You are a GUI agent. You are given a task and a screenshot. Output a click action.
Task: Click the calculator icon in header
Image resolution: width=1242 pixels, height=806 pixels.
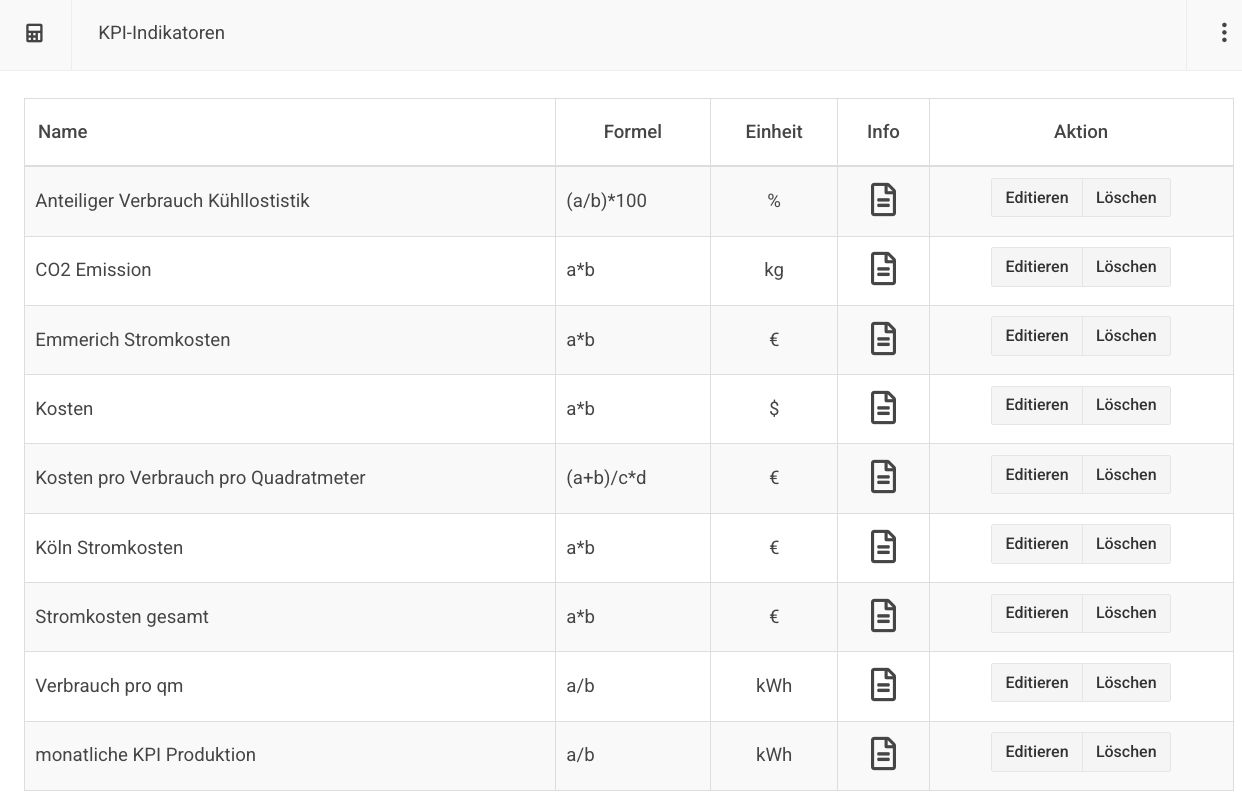(35, 33)
